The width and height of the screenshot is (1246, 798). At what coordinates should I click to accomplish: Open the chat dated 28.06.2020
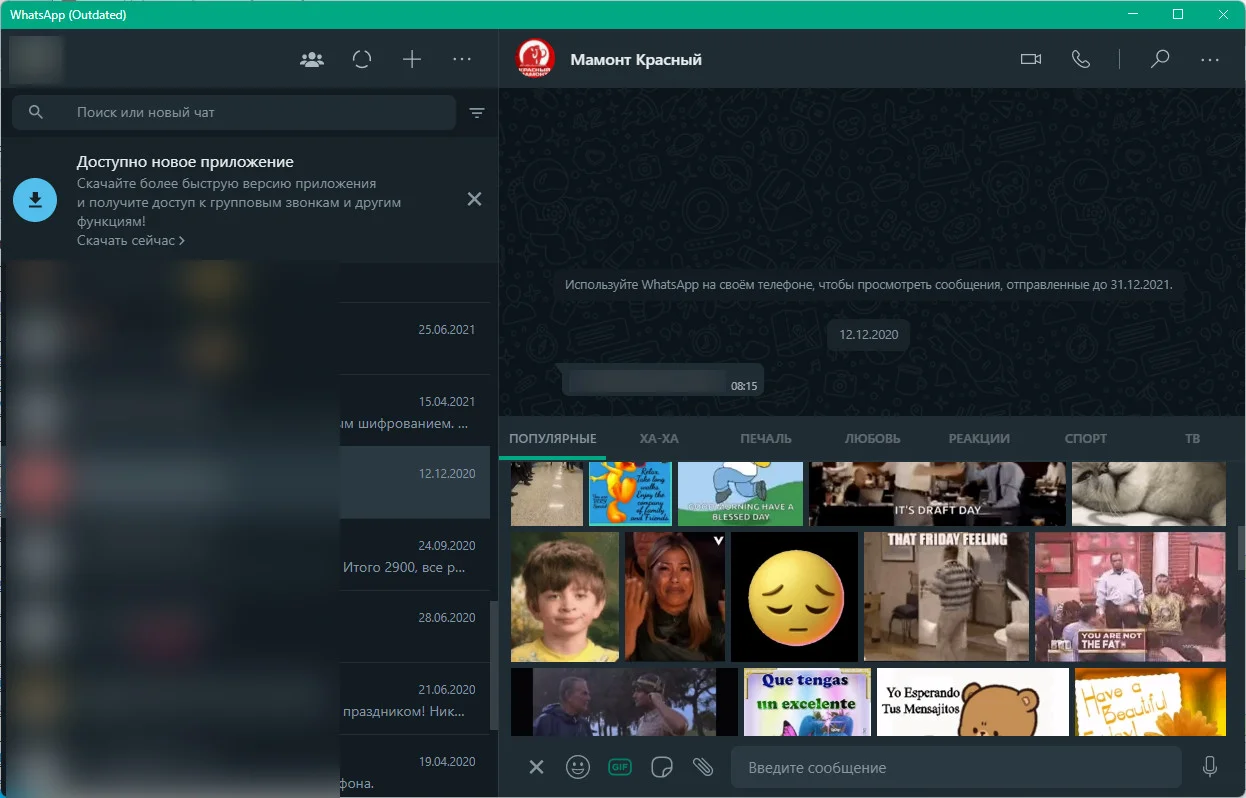coord(245,627)
